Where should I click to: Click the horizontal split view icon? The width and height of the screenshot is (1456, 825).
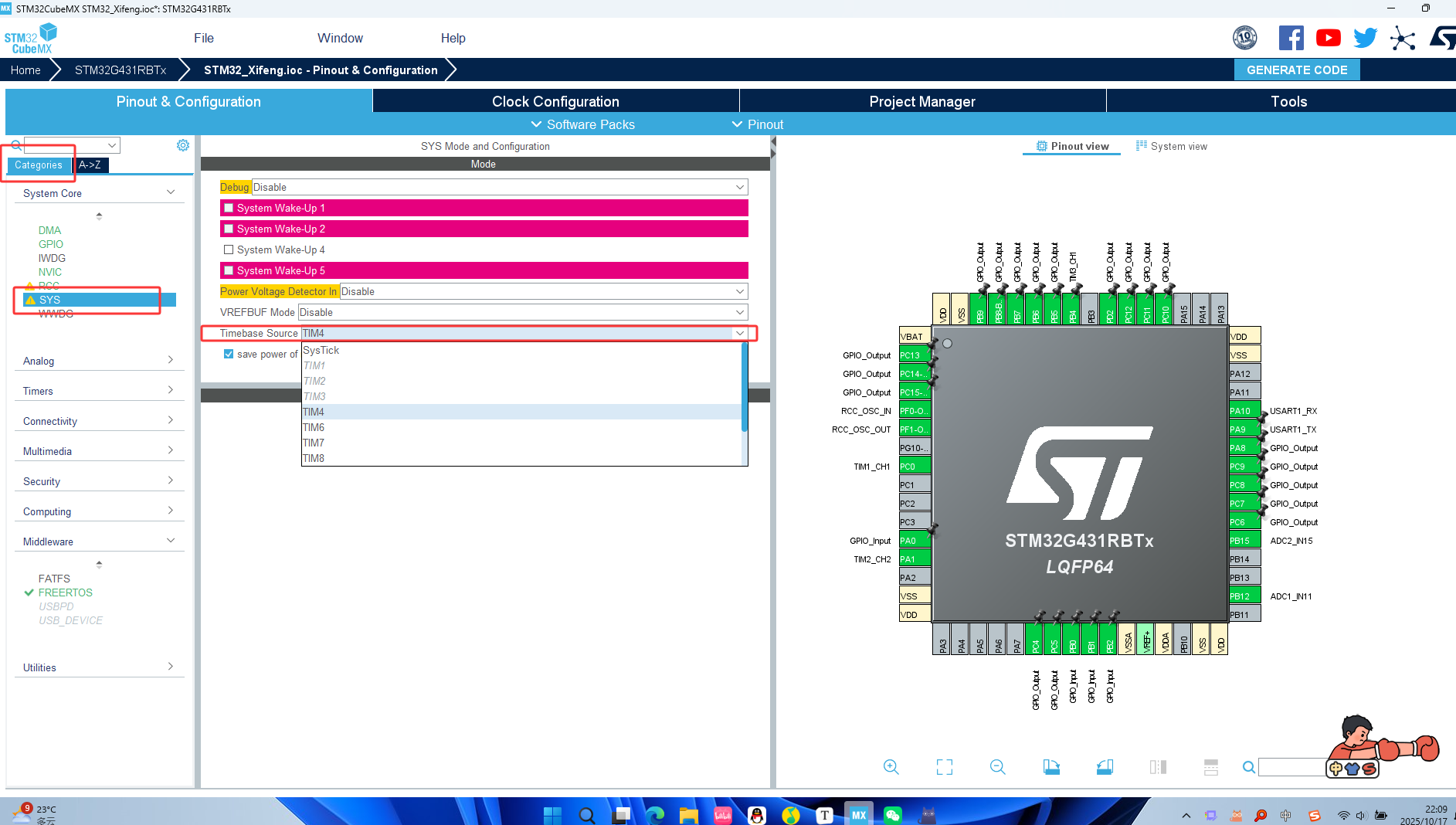[1211, 766]
